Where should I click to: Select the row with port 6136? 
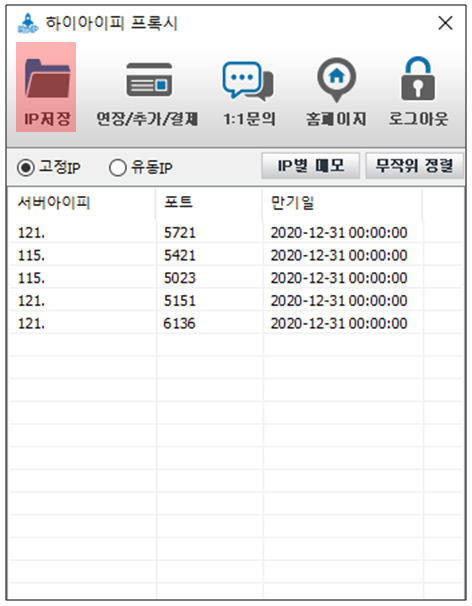[x=236, y=323]
